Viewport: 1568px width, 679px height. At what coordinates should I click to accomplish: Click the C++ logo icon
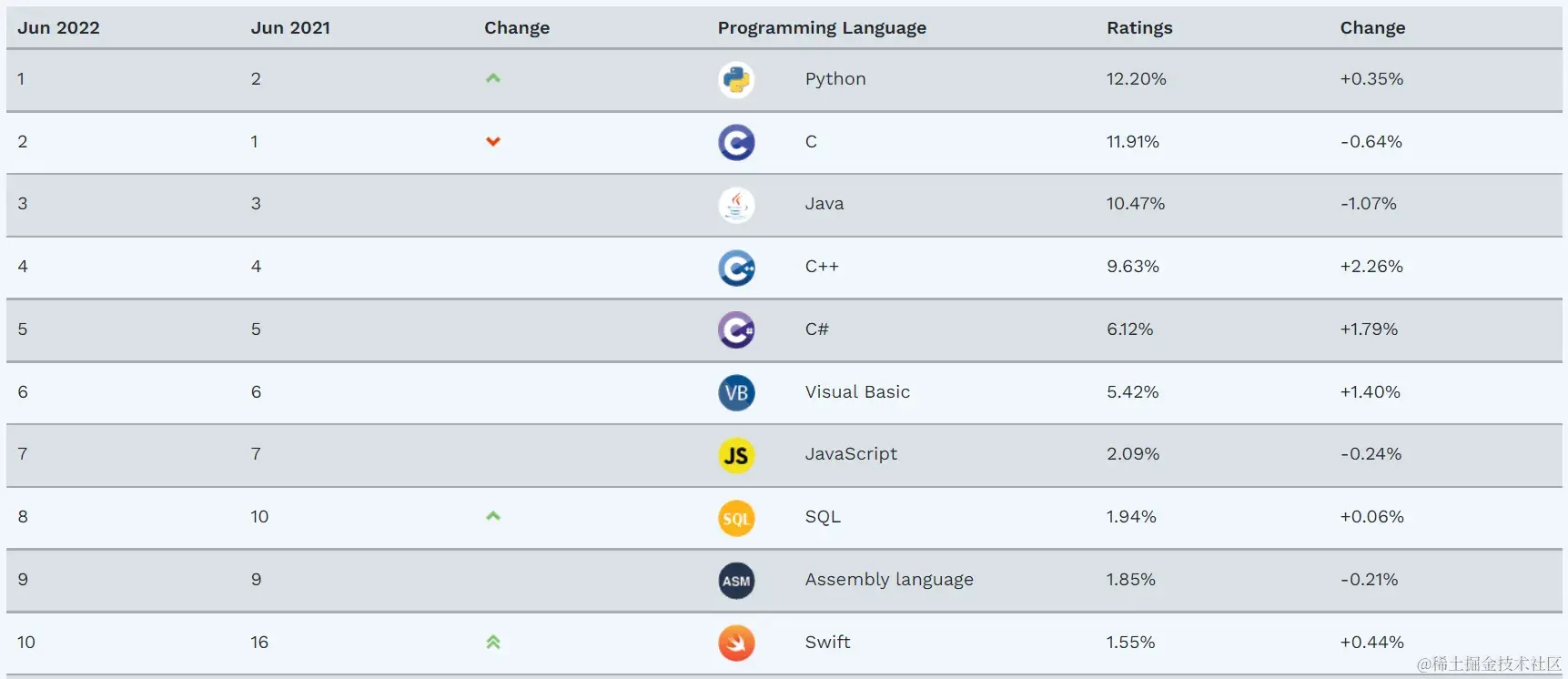click(736, 268)
